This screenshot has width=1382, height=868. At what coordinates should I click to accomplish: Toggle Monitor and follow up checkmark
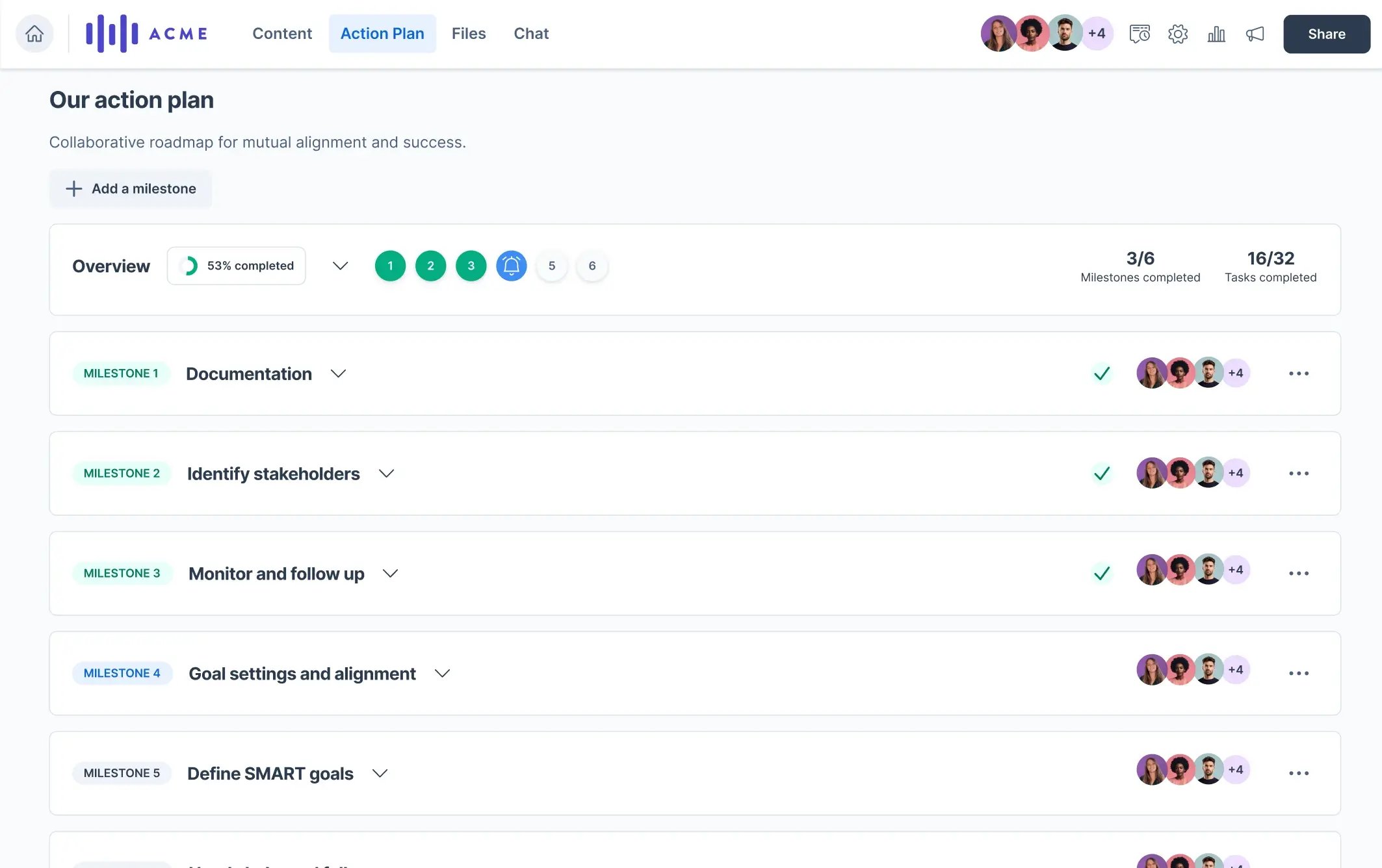click(1101, 574)
